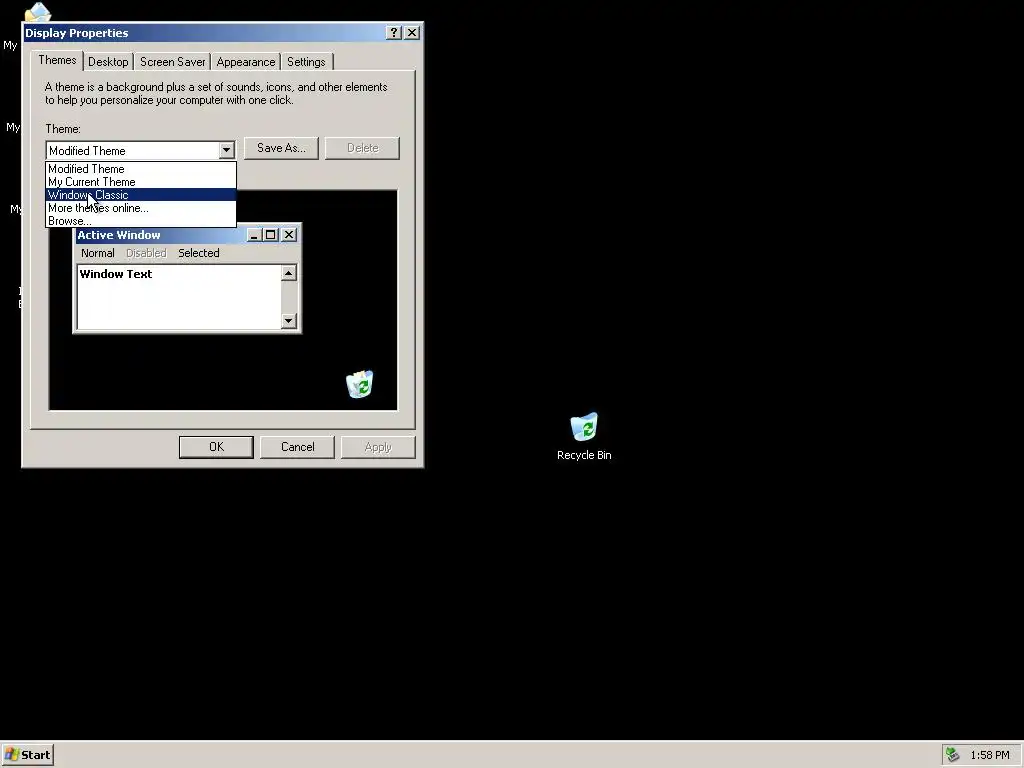Click the preview scrollbar down arrow
Image resolution: width=1024 pixels, height=768 pixels.
click(289, 320)
